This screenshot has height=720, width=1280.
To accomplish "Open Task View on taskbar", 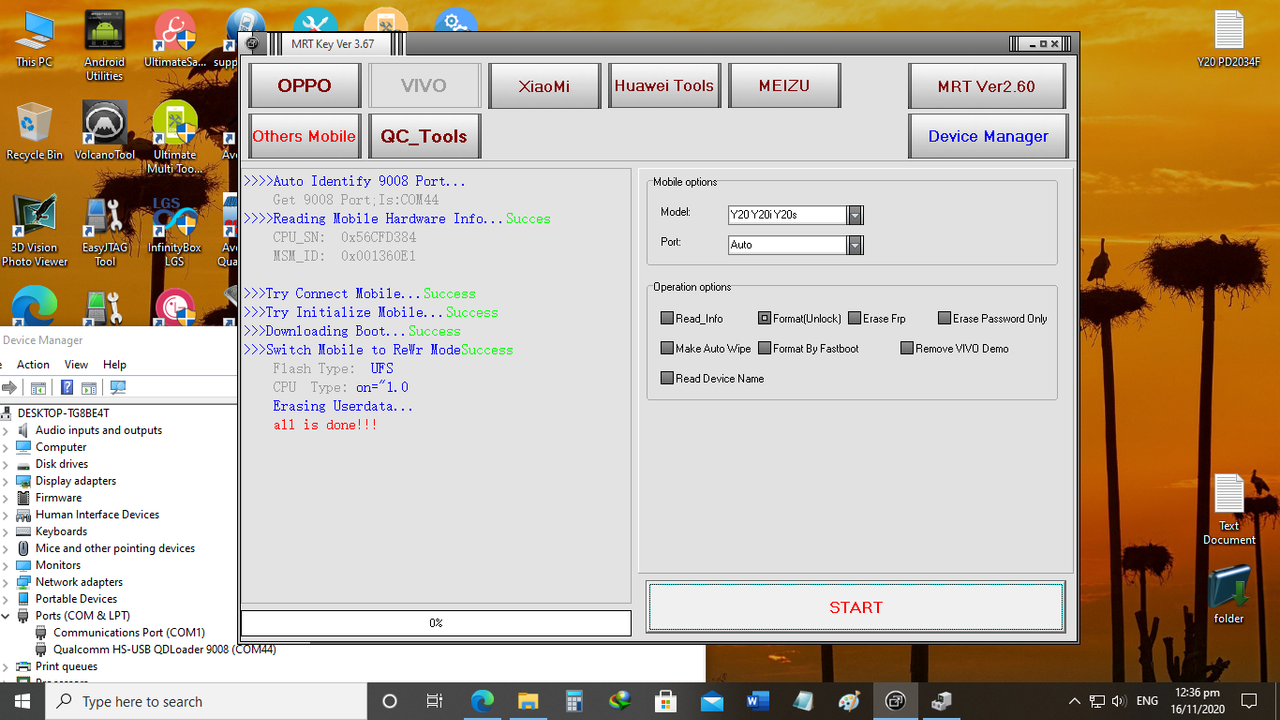I will tap(434, 701).
